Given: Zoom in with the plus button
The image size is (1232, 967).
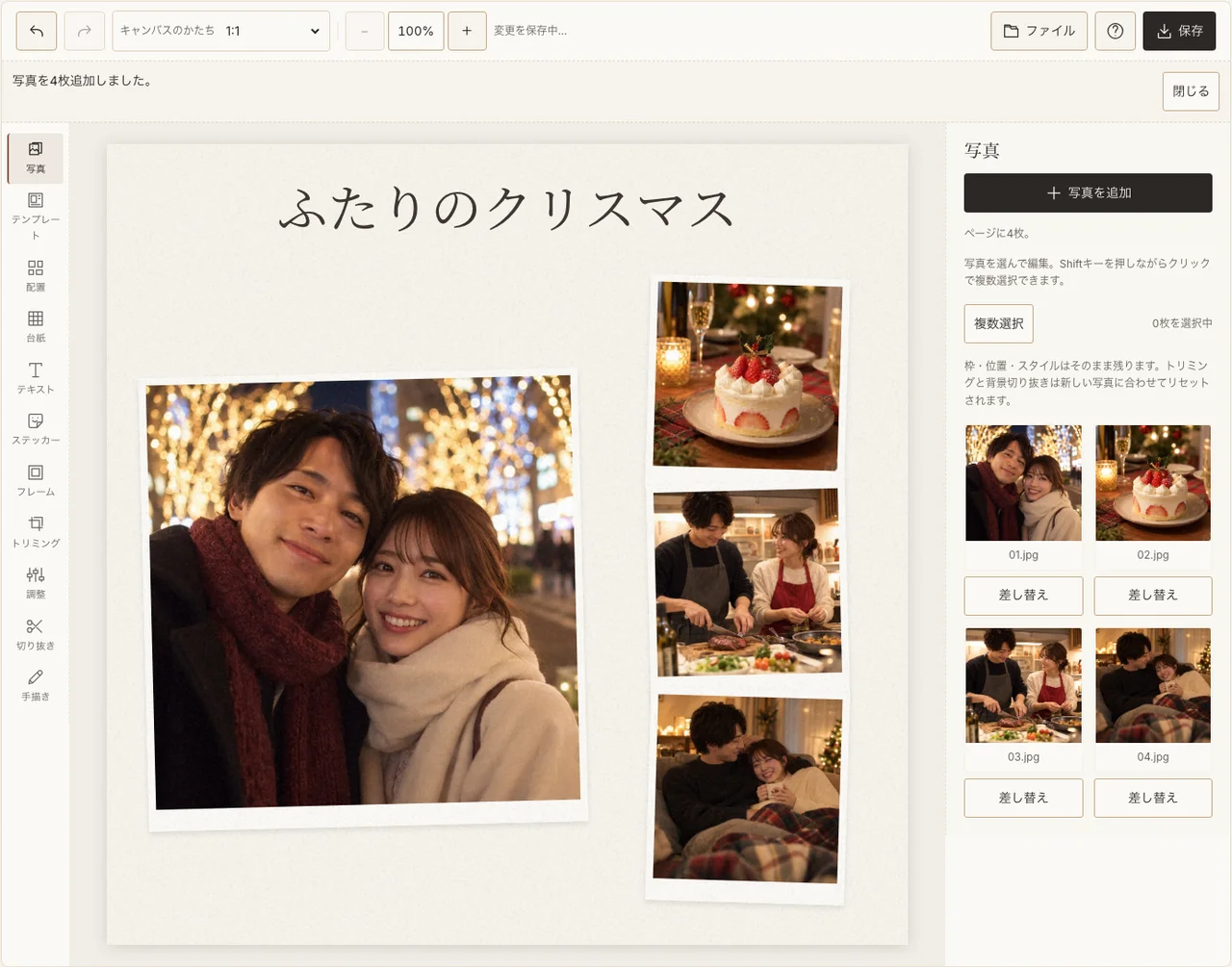Looking at the screenshot, I should point(467,31).
